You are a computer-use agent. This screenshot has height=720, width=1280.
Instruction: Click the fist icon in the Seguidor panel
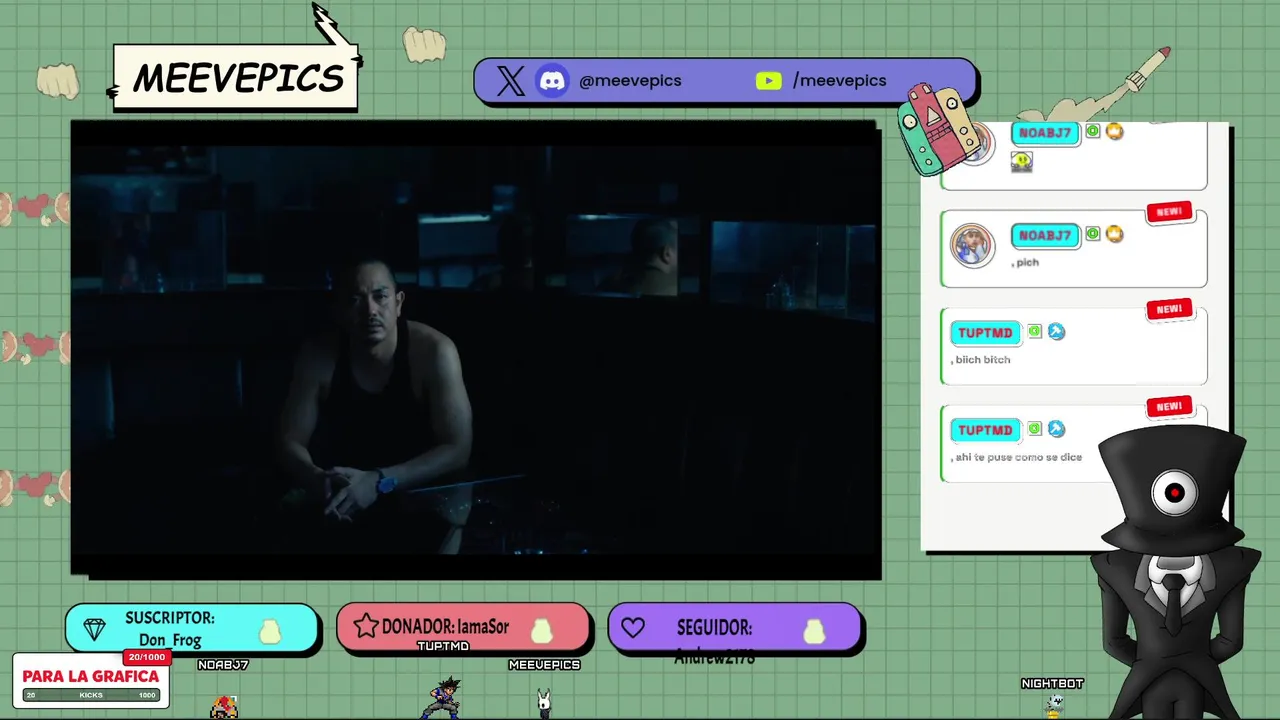814,631
